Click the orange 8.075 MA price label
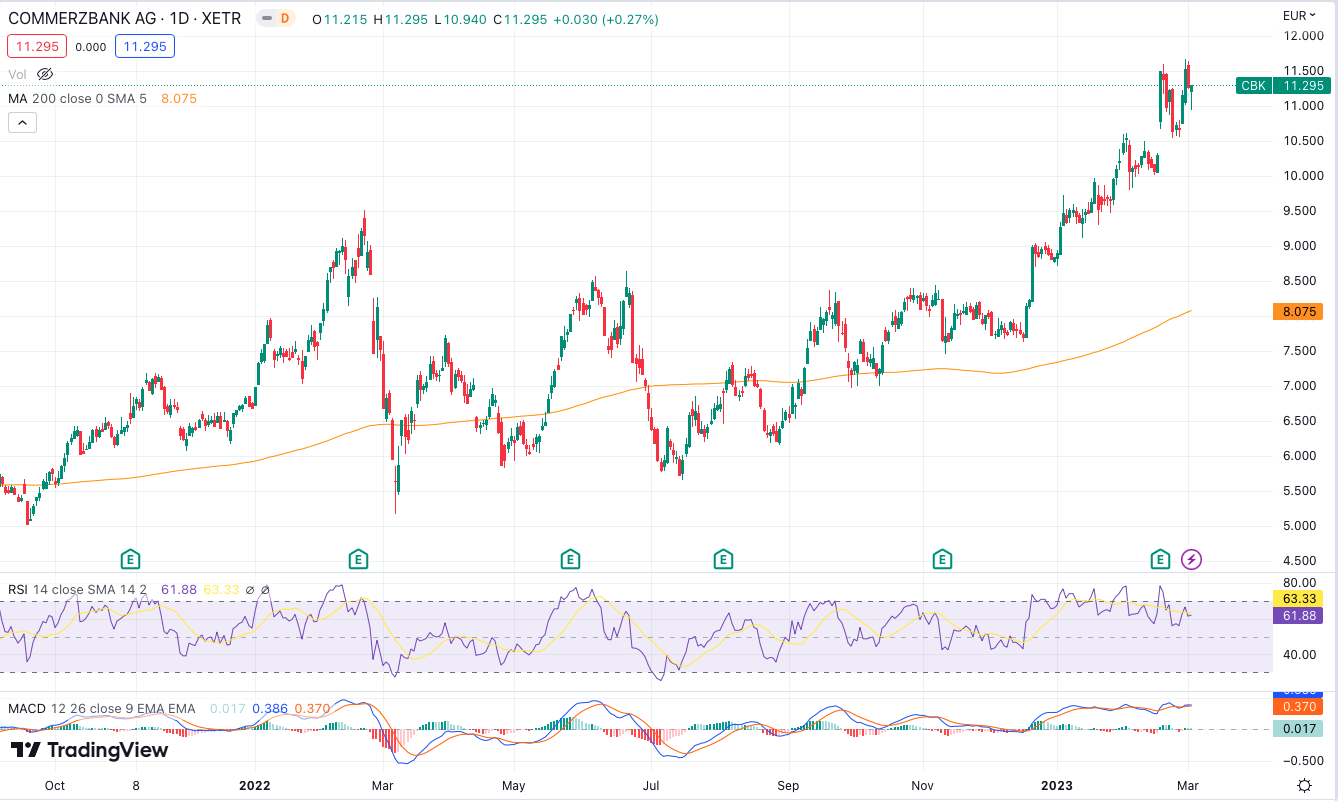This screenshot has width=1338, height=801. pos(1298,311)
